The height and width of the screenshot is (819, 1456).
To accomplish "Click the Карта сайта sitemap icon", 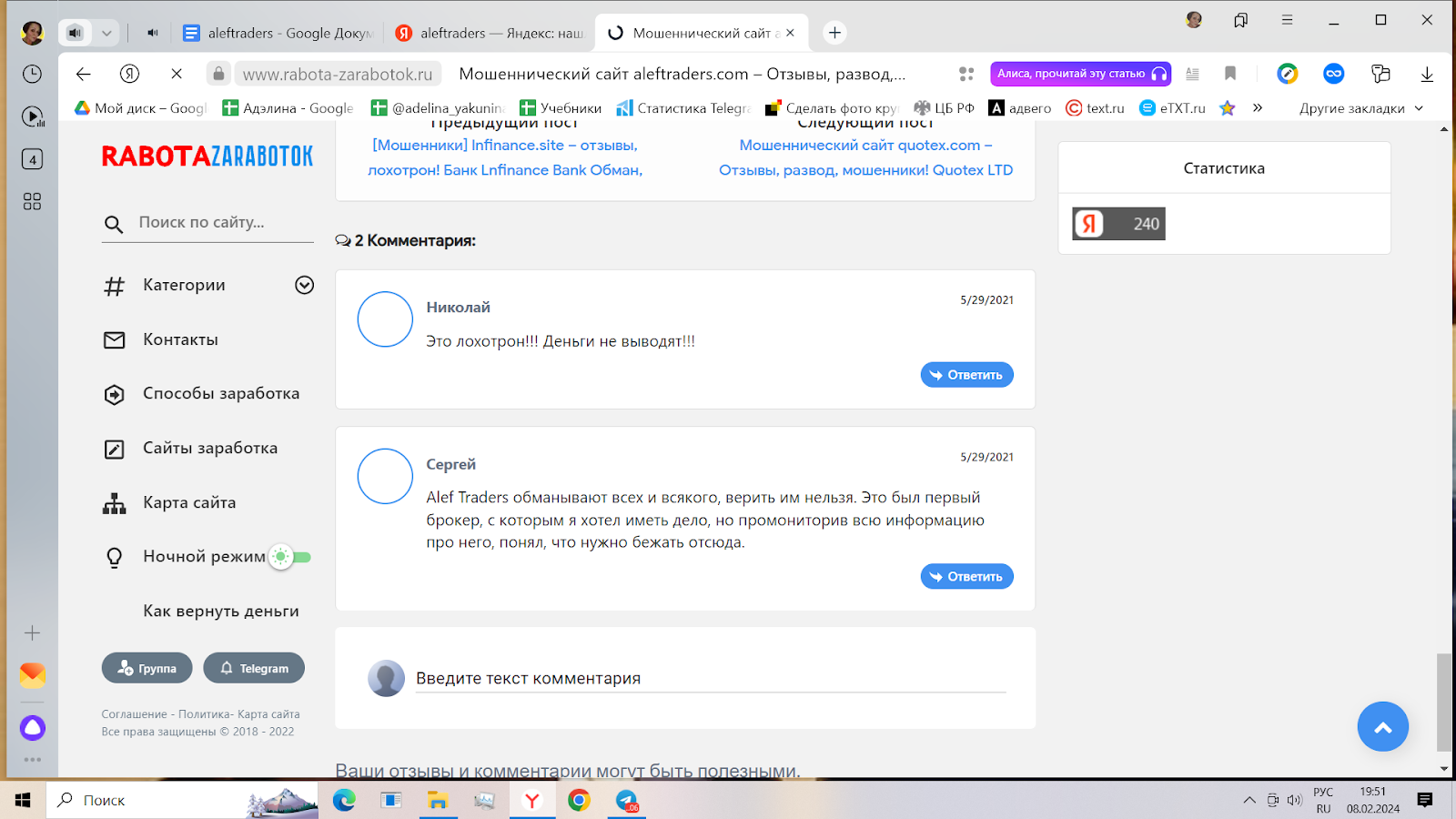I will coord(114,503).
